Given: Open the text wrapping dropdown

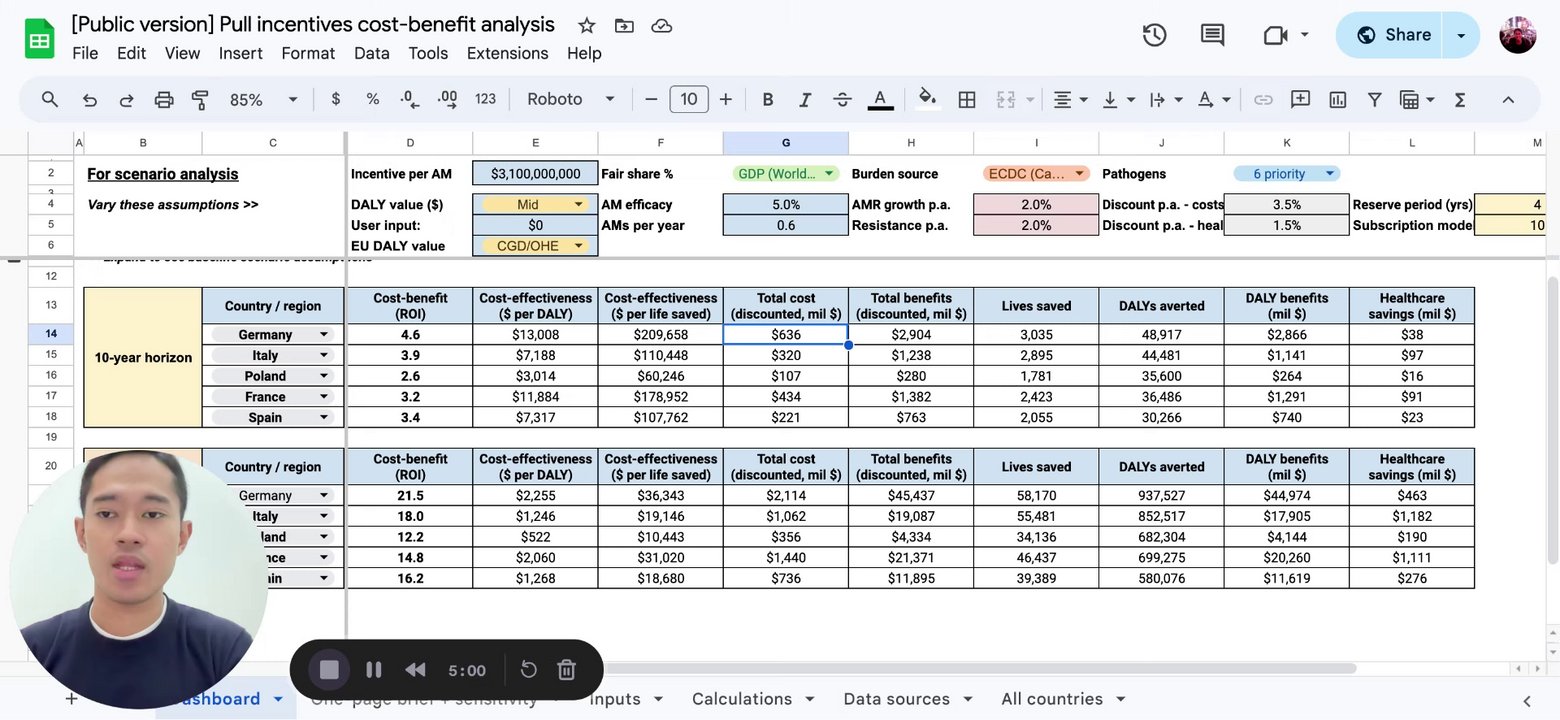Looking at the screenshot, I should click(x=1166, y=99).
